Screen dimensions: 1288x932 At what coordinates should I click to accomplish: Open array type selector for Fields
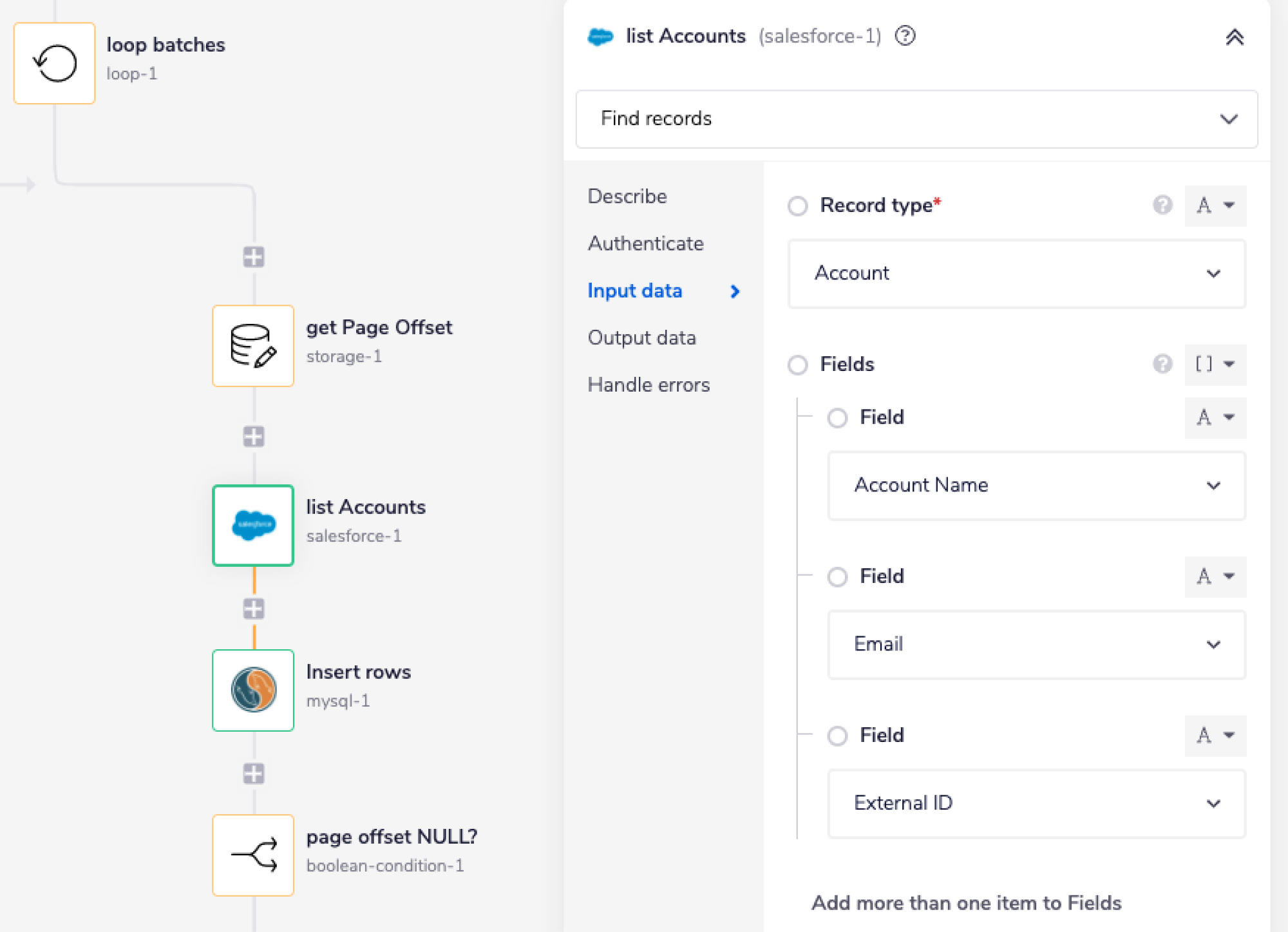(x=1215, y=365)
